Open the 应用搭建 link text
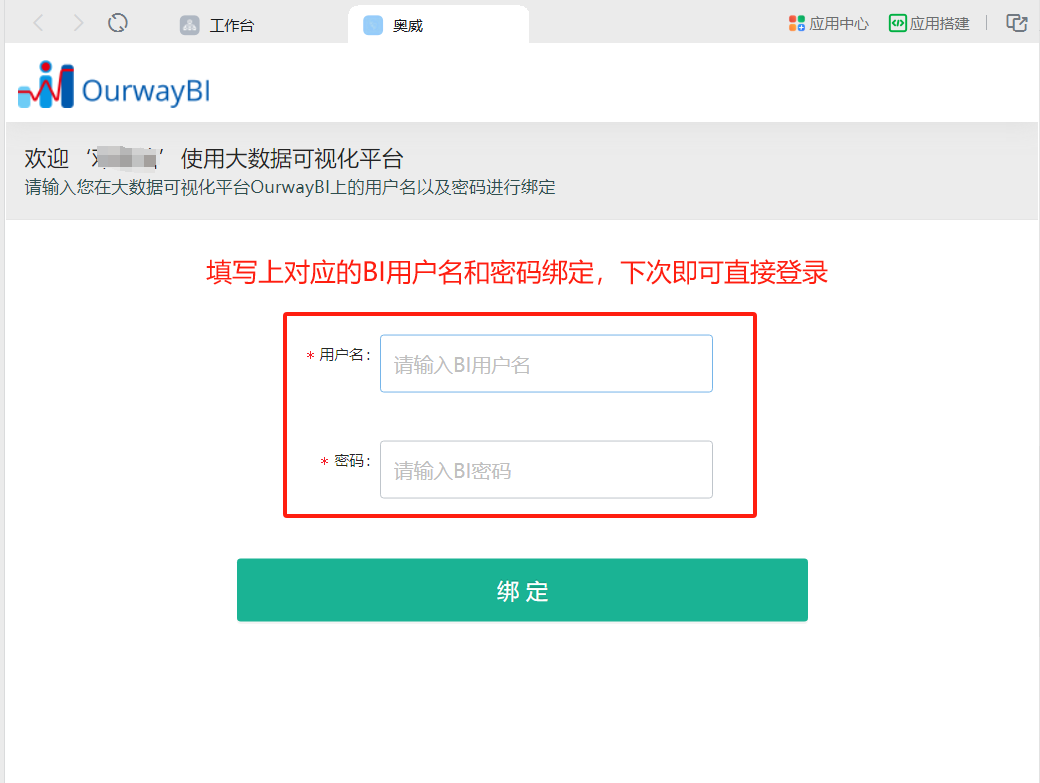Screen dimensions: 1040x783 [939, 24]
